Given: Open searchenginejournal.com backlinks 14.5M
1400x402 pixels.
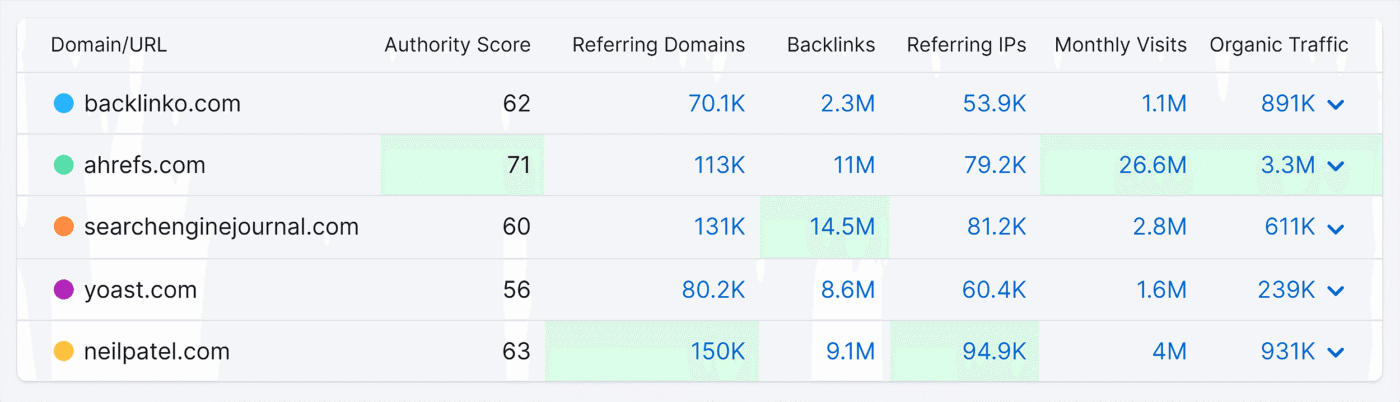Looking at the screenshot, I should (x=843, y=227).
